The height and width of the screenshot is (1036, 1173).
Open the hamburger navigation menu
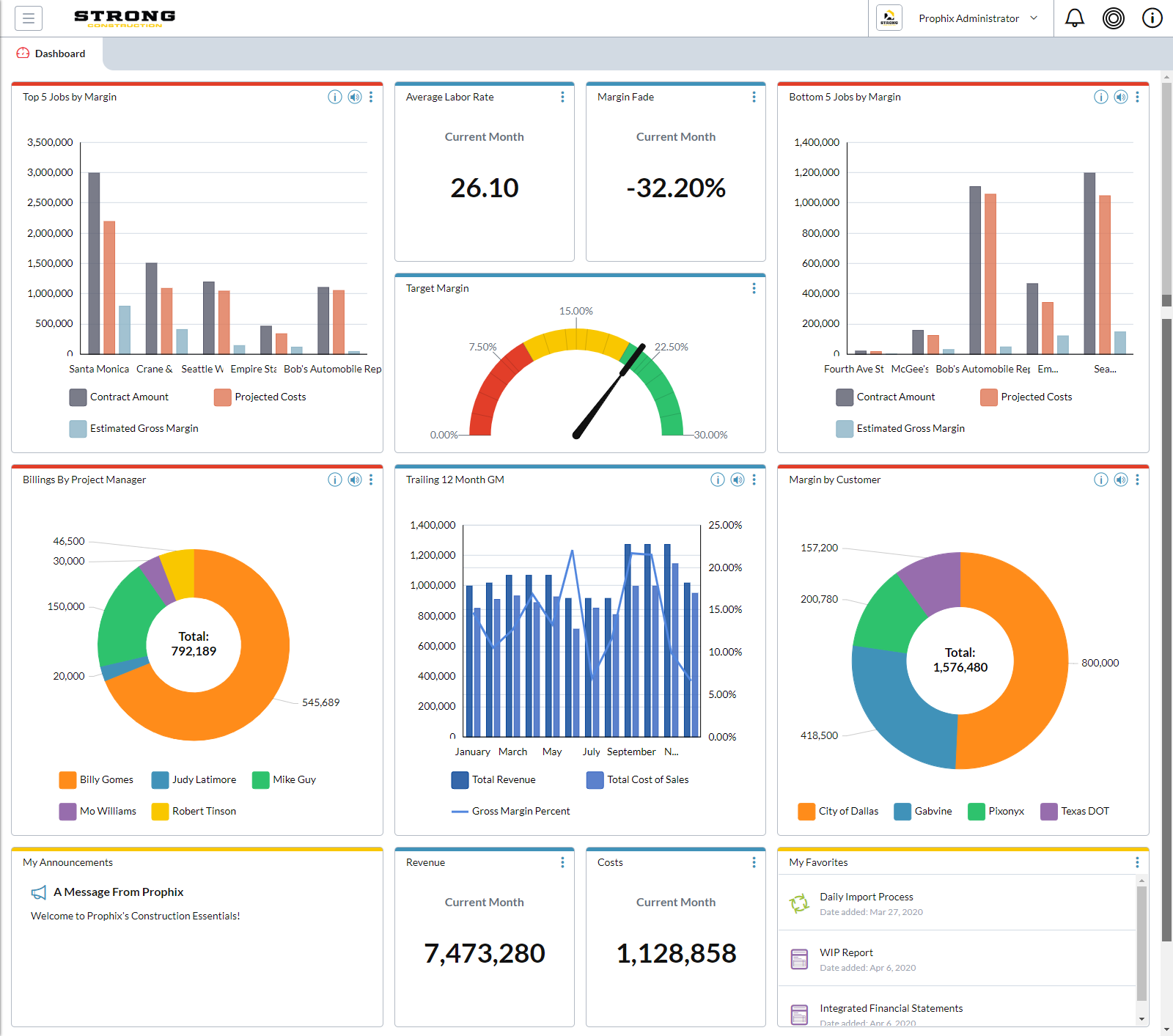tap(29, 18)
